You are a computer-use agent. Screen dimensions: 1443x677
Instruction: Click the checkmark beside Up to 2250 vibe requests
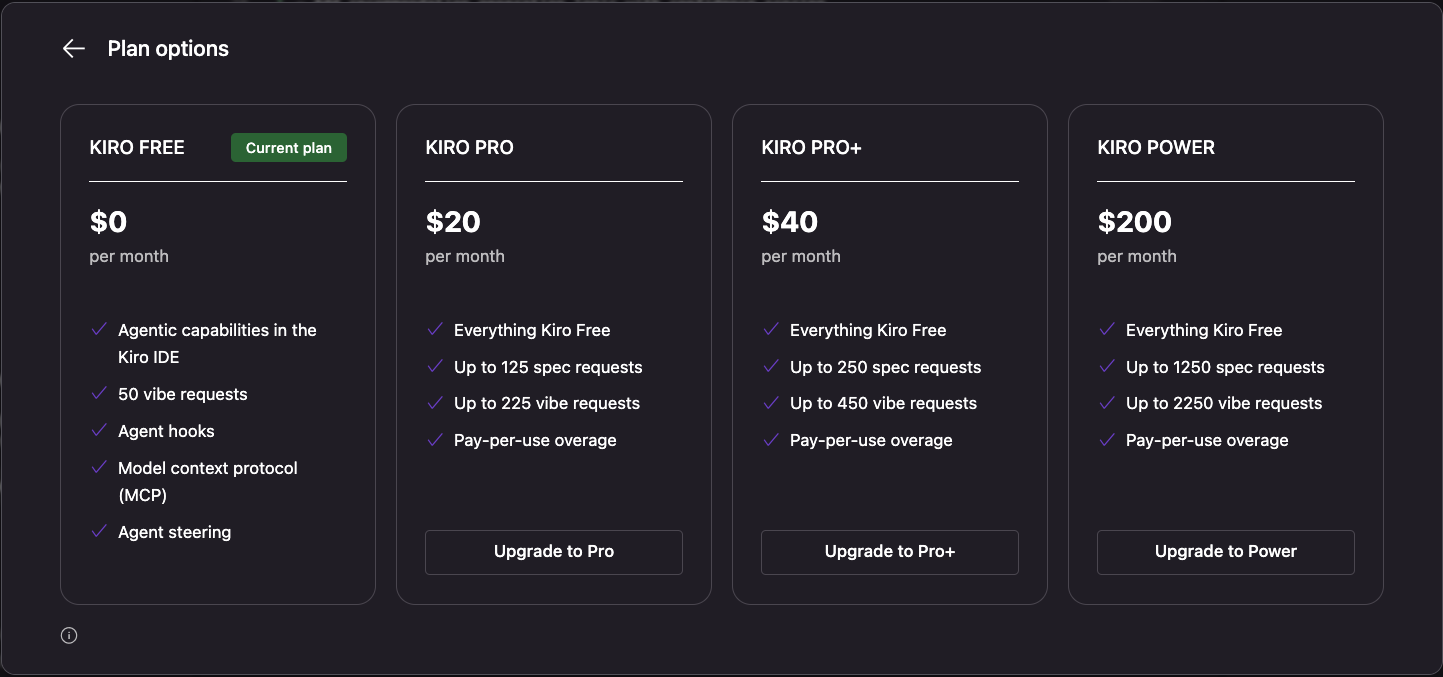click(x=1108, y=402)
